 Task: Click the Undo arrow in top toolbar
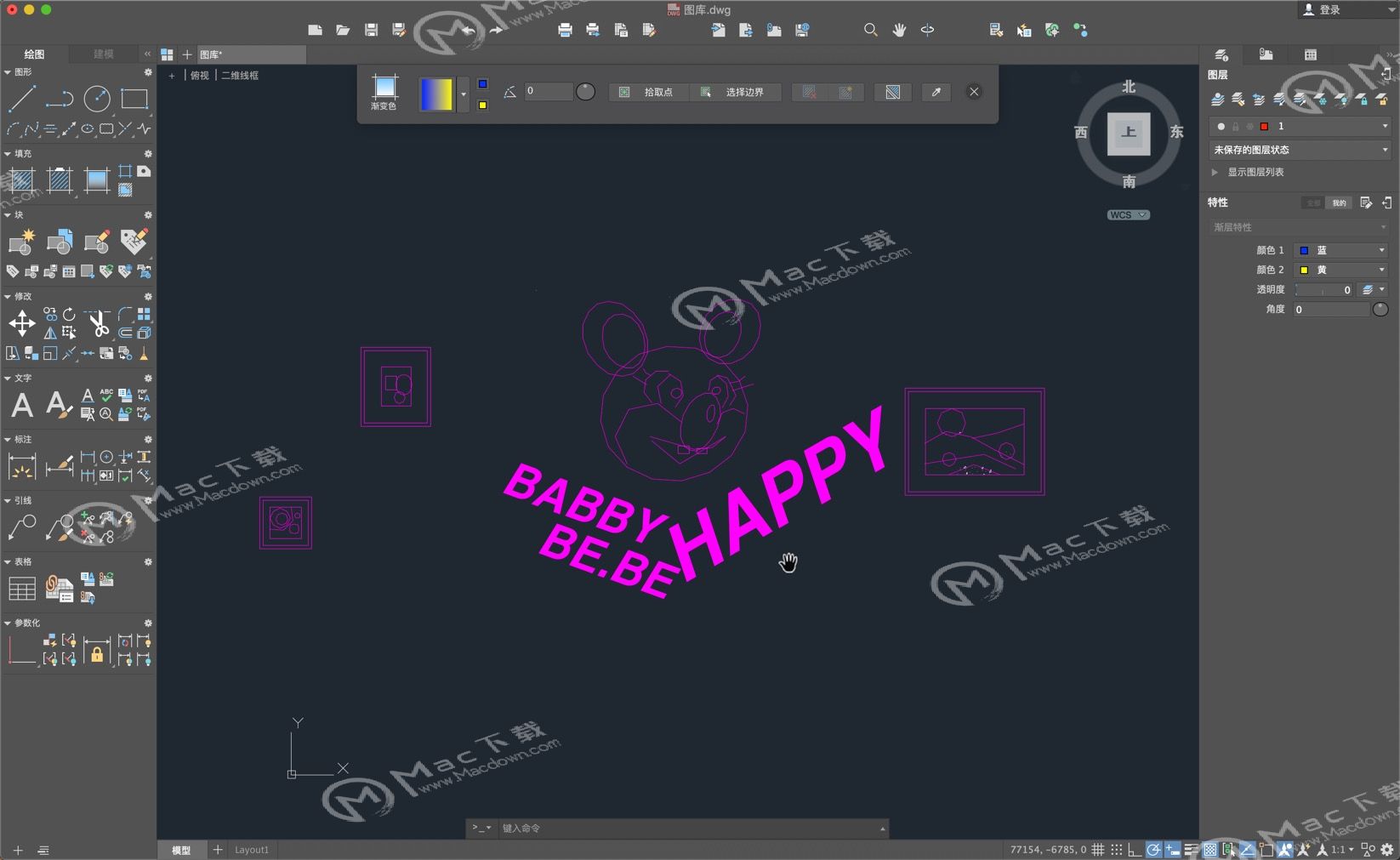(x=468, y=30)
